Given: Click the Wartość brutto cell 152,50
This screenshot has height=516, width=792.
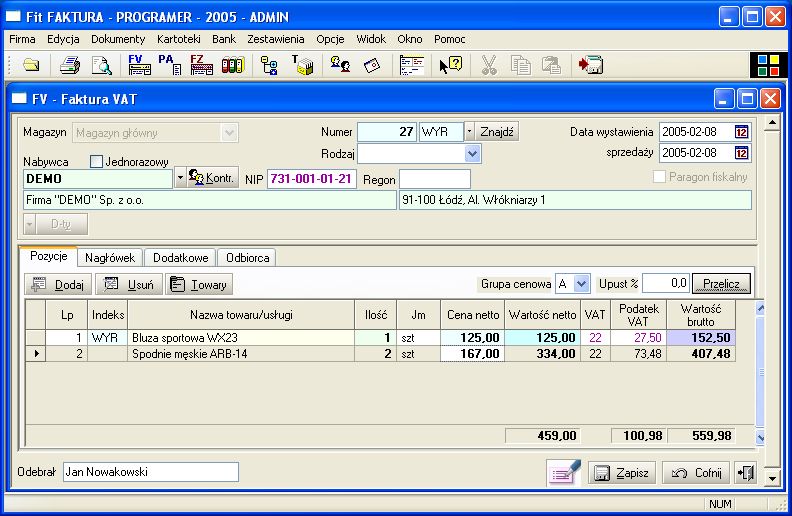Looking at the screenshot, I should pos(701,338).
